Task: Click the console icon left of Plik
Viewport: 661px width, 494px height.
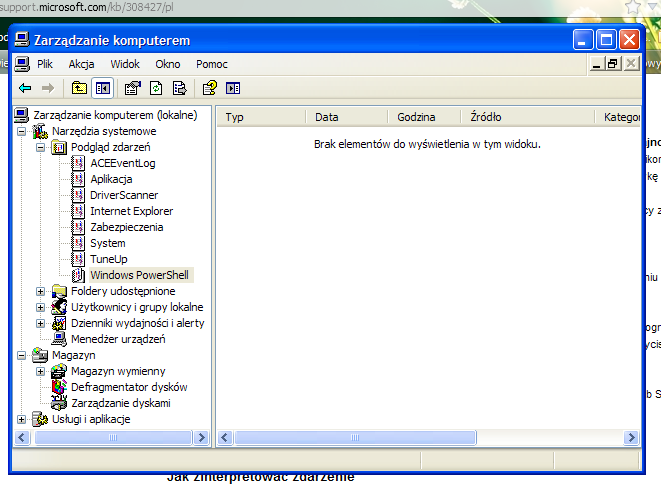Action: point(22,64)
